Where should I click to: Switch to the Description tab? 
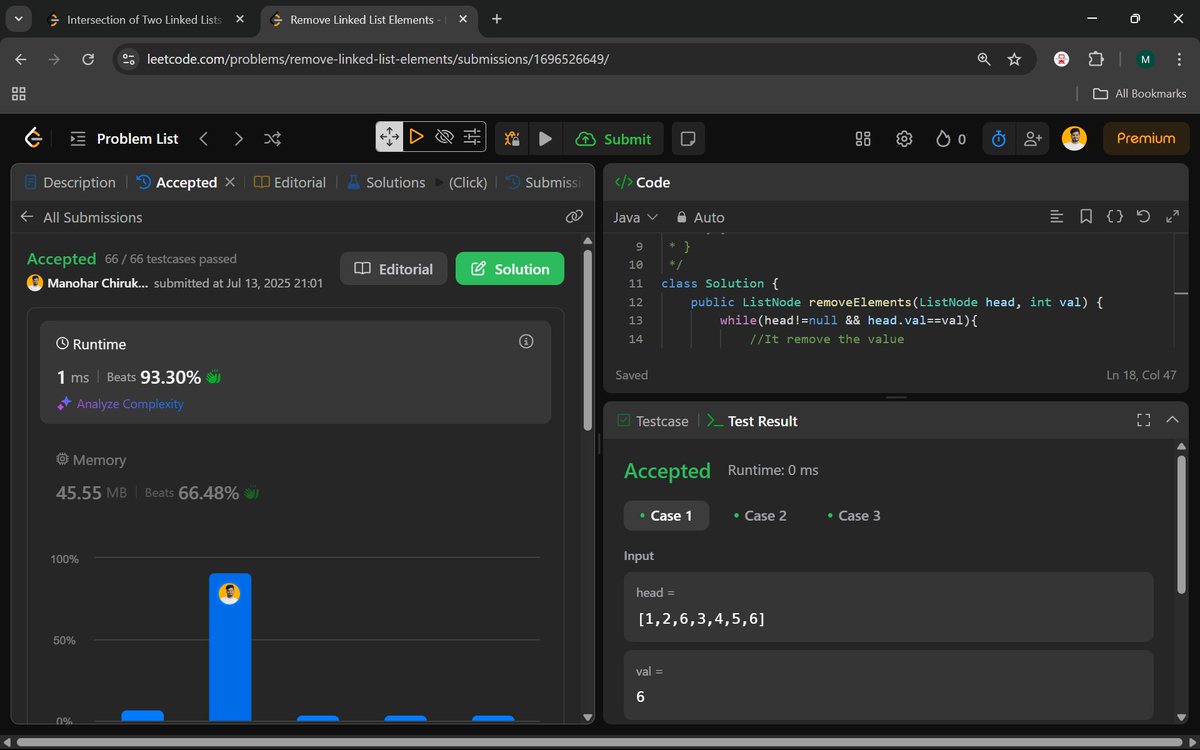pyautogui.click(x=70, y=182)
